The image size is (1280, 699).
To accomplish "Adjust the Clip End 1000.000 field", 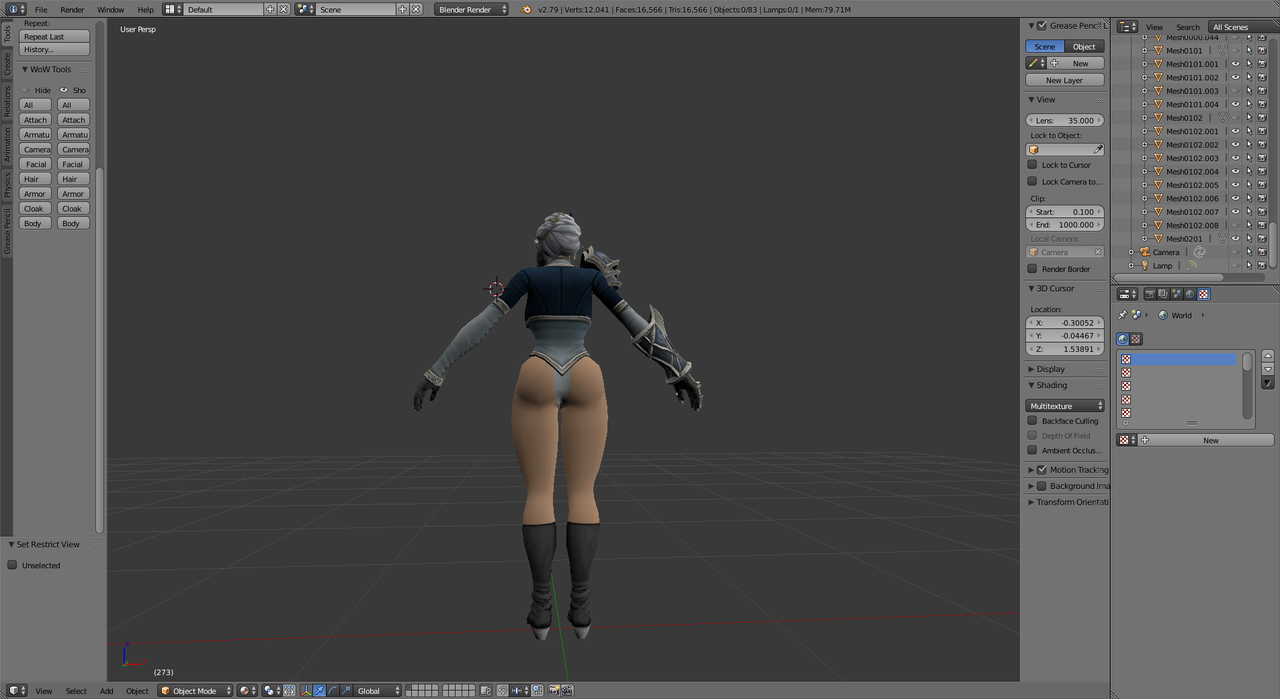I will tap(1065, 225).
